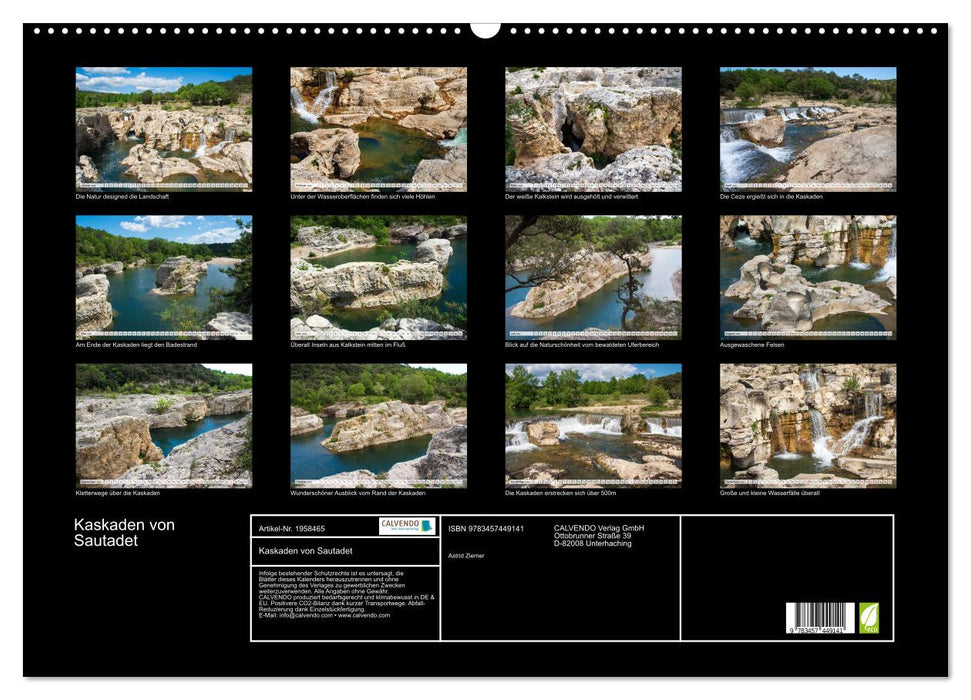Open the 'Blick auf die Naturschönheit' photo
Viewport: 971px width, 700px height.
pyautogui.click(x=593, y=277)
